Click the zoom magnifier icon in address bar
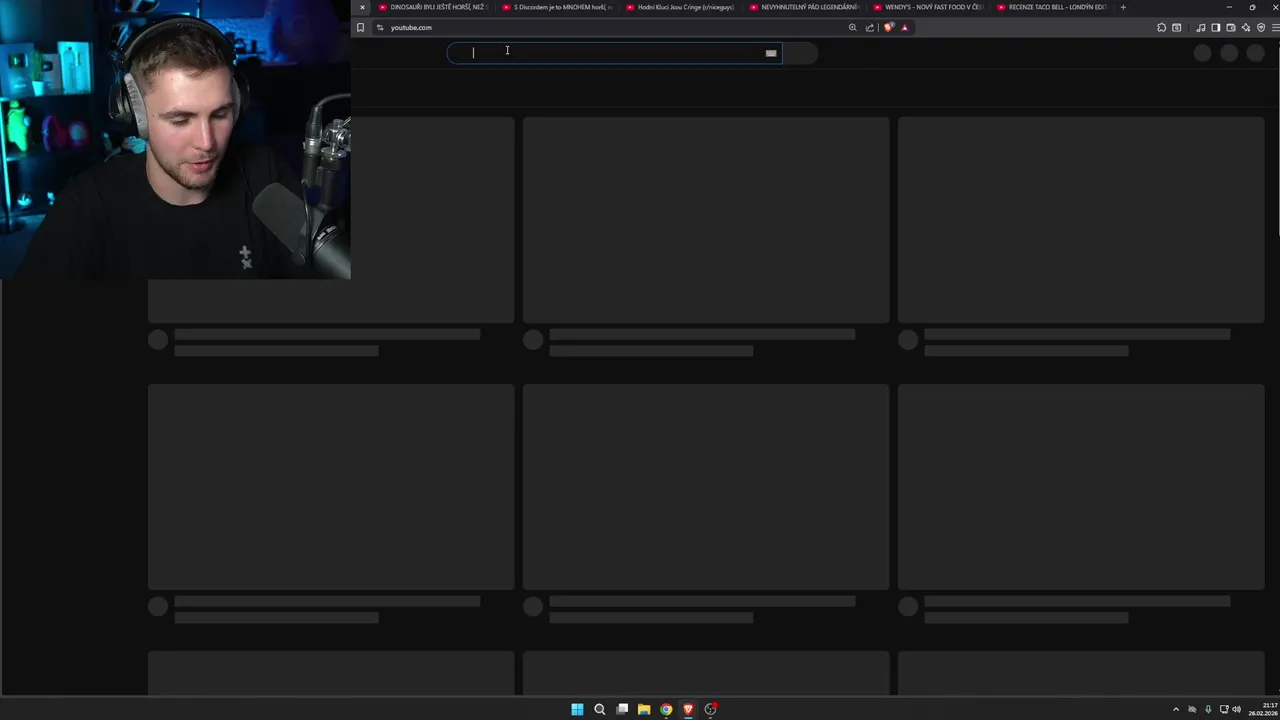 pyautogui.click(x=852, y=27)
